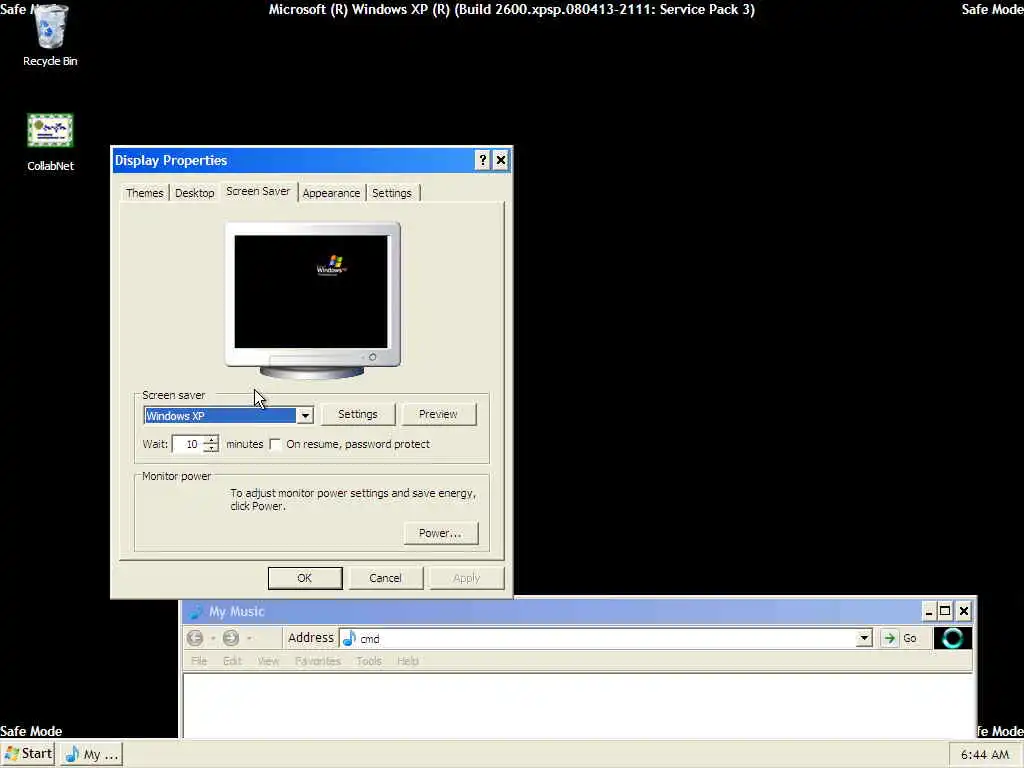The height and width of the screenshot is (768, 1024).
Task: Click the music note icon in address bar
Action: tap(349, 638)
